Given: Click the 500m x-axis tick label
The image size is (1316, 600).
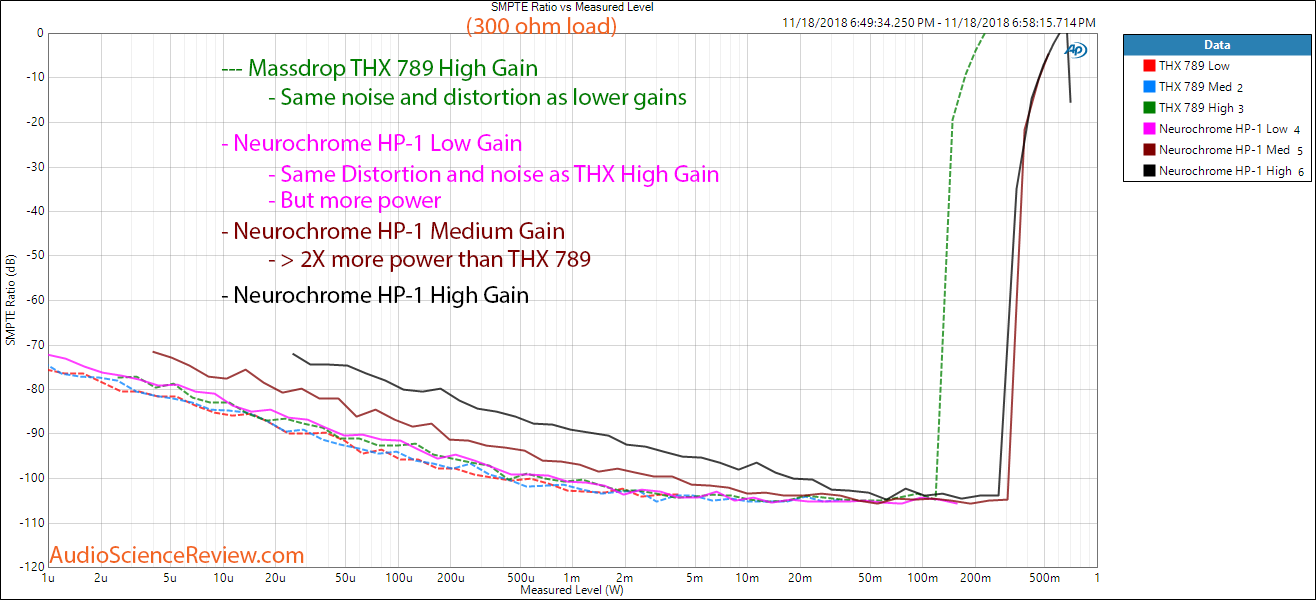Looking at the screenshot, I should pyautogui.click(x=1045, y=578).
